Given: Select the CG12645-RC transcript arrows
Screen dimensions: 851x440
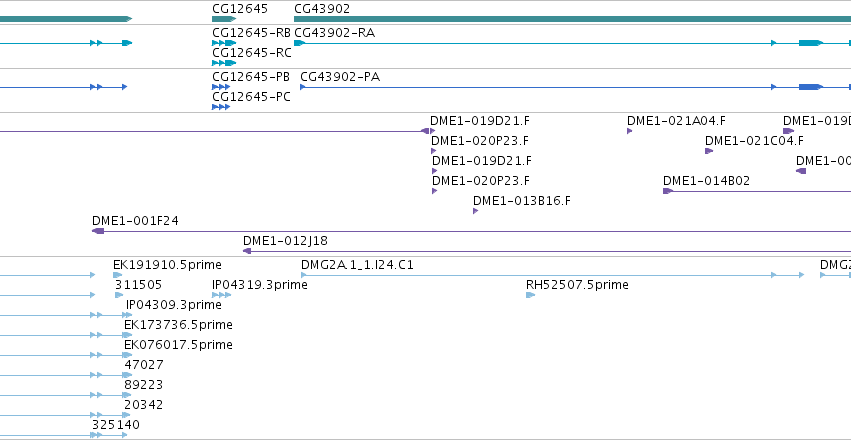Looking at the screenshot, I should tap(224, 63).
